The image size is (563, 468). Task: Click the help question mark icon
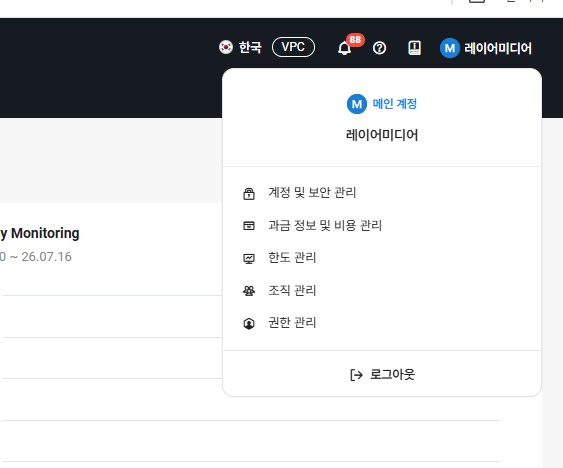379,48
